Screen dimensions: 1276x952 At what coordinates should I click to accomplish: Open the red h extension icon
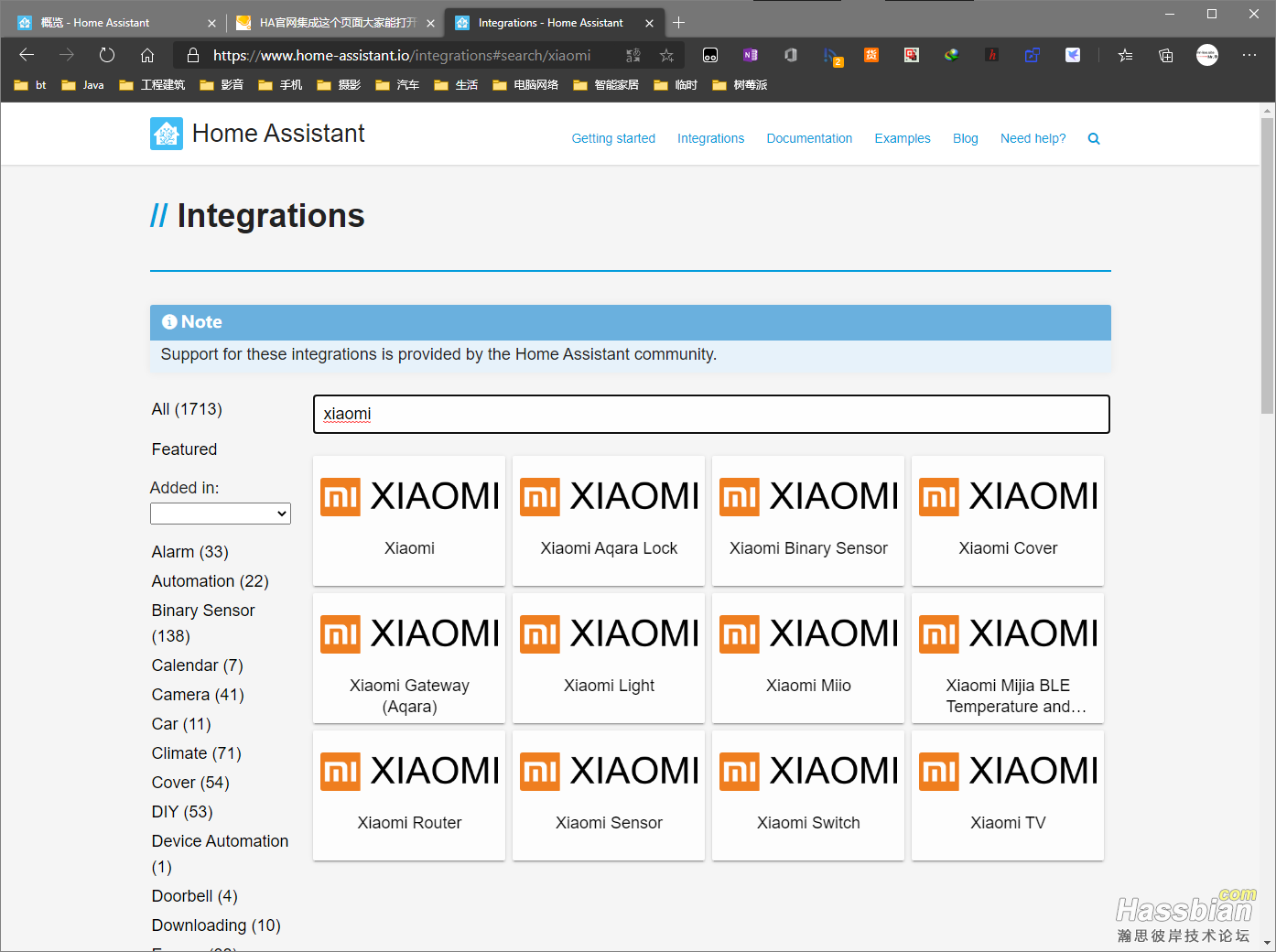992,55
